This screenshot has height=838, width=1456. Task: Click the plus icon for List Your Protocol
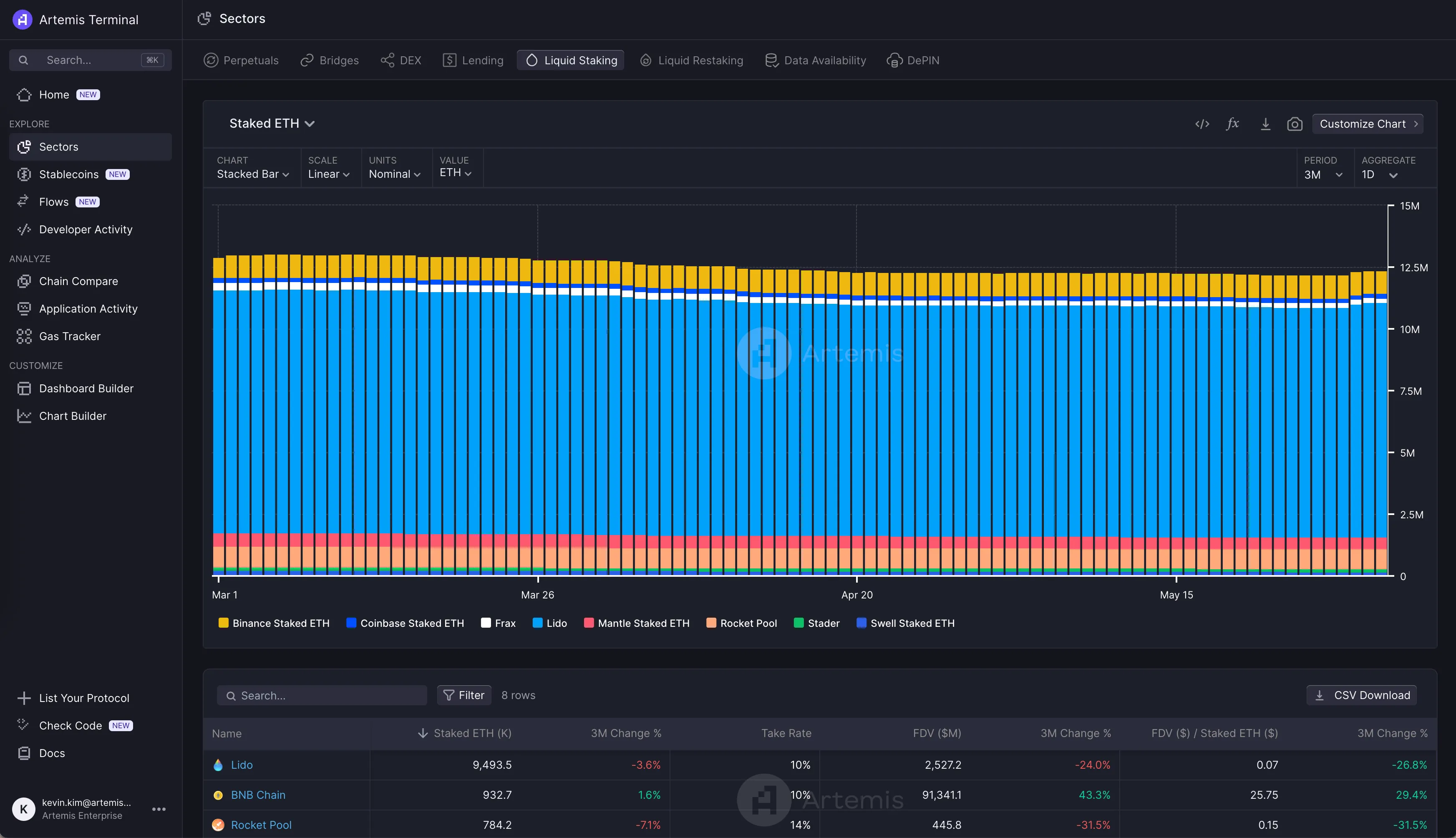coord(24,698)
